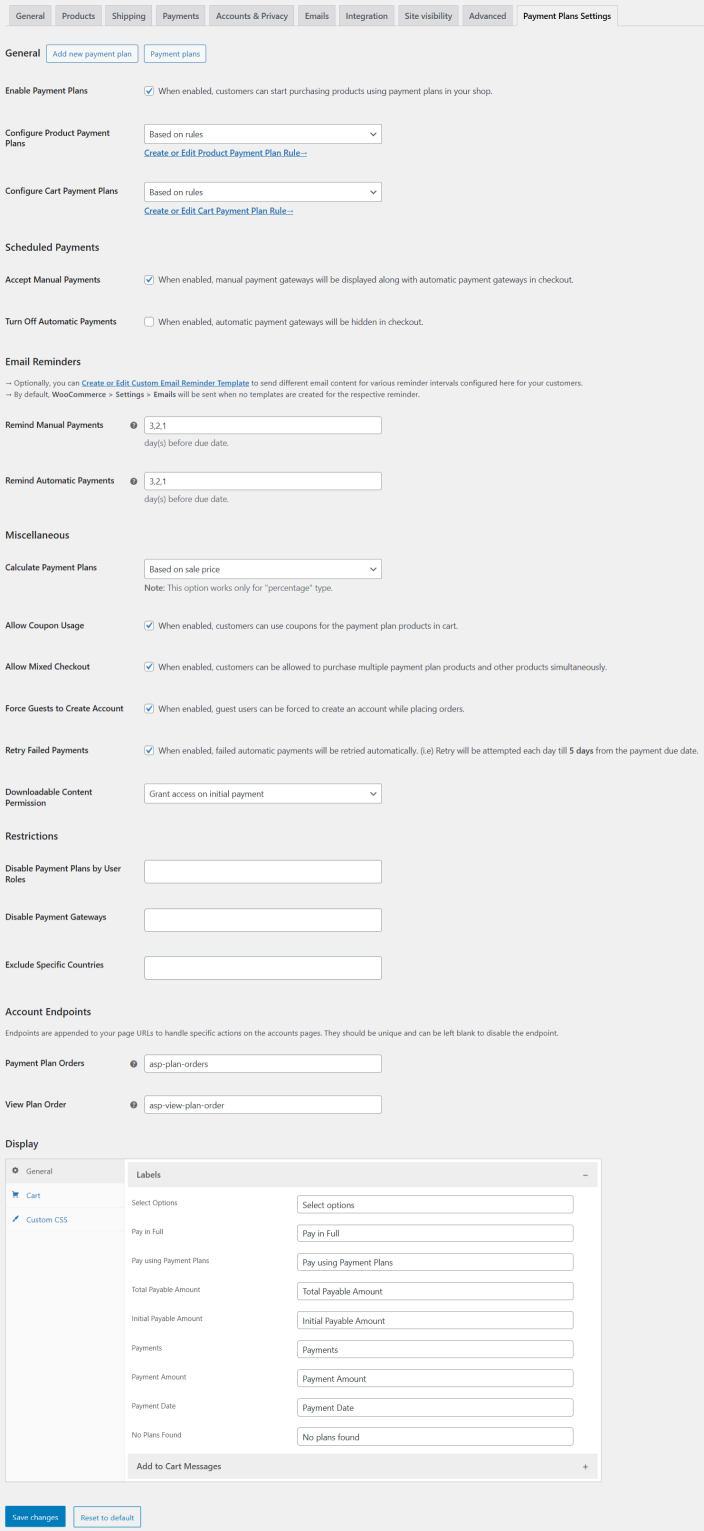Click help icon beside Remind Manual Payments
Image resolution: width=704 pixels, height=1531 pixels.
(134, 425)
